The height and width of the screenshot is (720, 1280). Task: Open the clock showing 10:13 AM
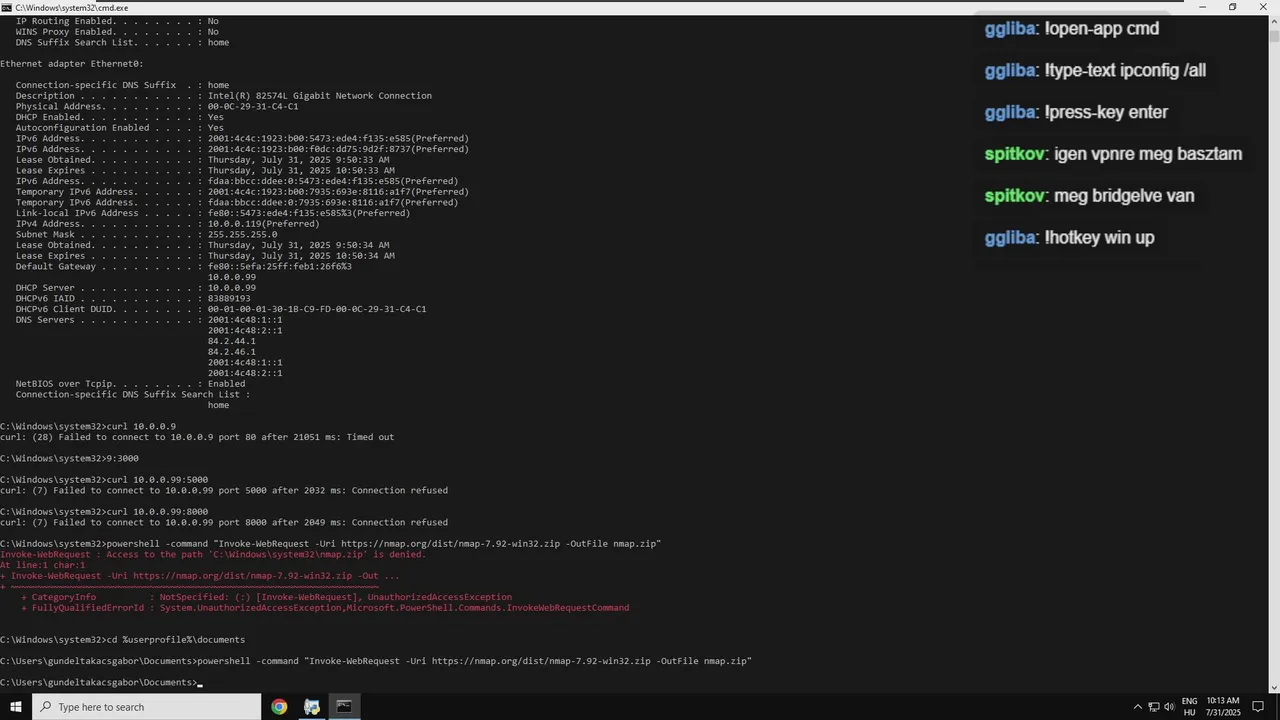[x=1223, y=707]
